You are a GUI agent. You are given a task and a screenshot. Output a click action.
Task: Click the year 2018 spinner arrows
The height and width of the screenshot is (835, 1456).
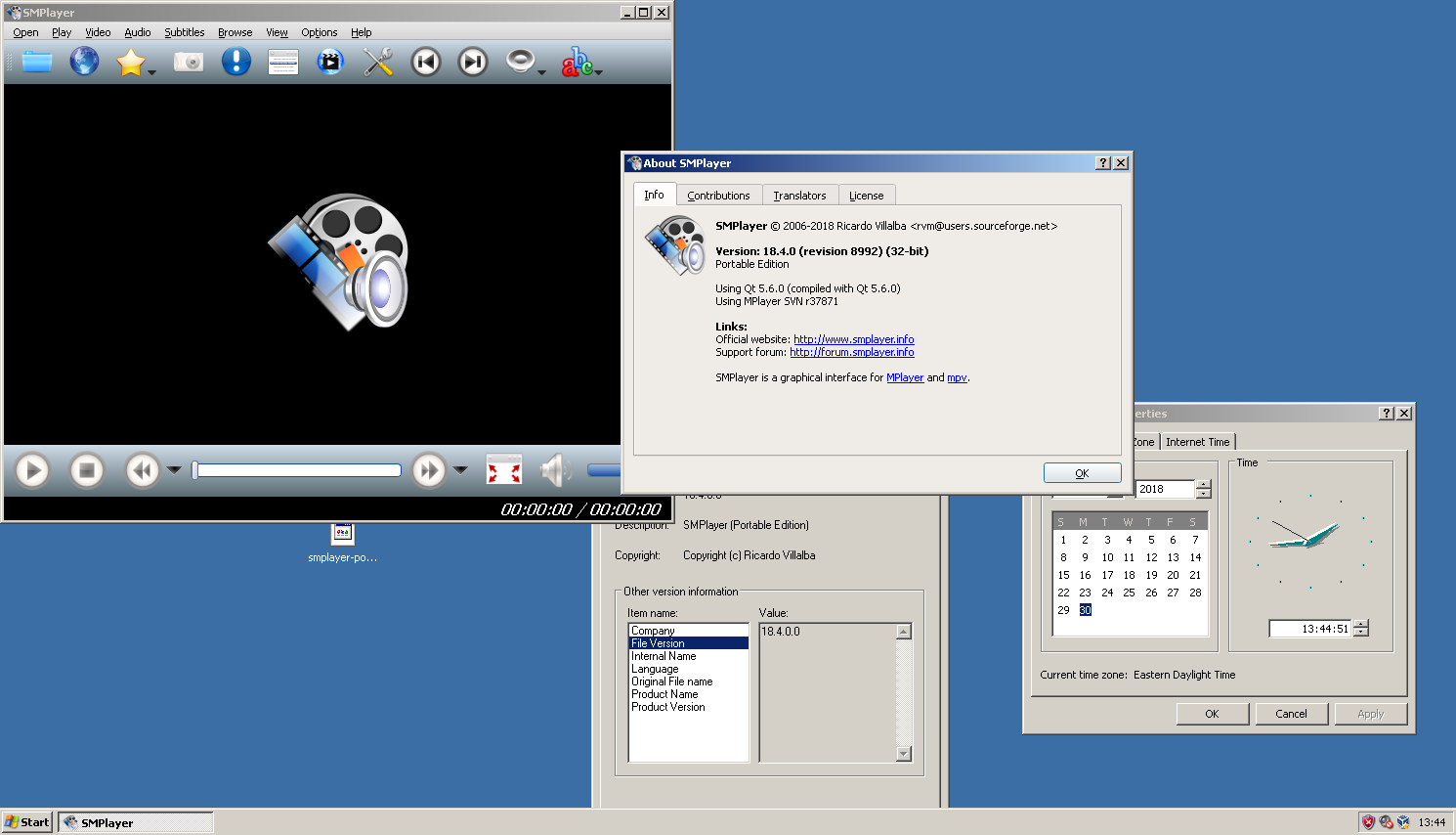click(x=1204, y=489)
